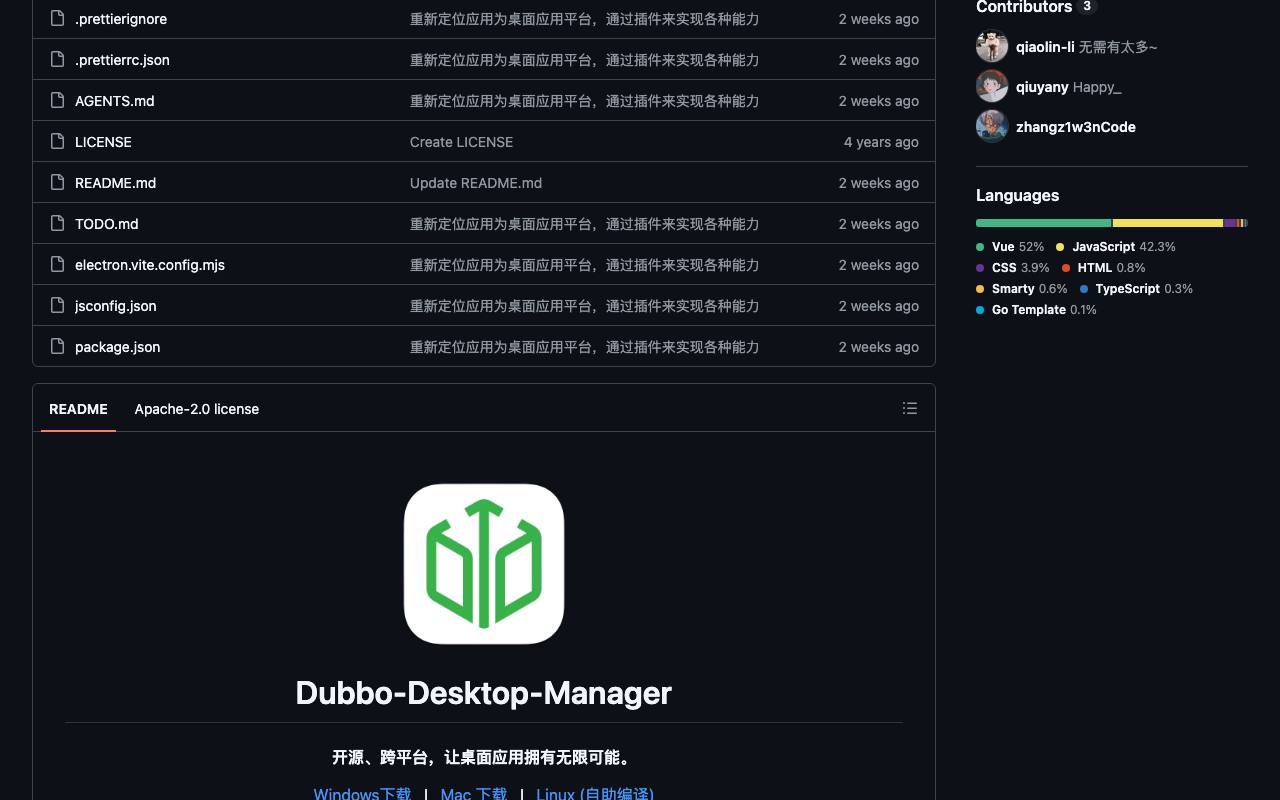
Task: Select the JavaScript 42.3% language entry
Action: click(1116, 247)
